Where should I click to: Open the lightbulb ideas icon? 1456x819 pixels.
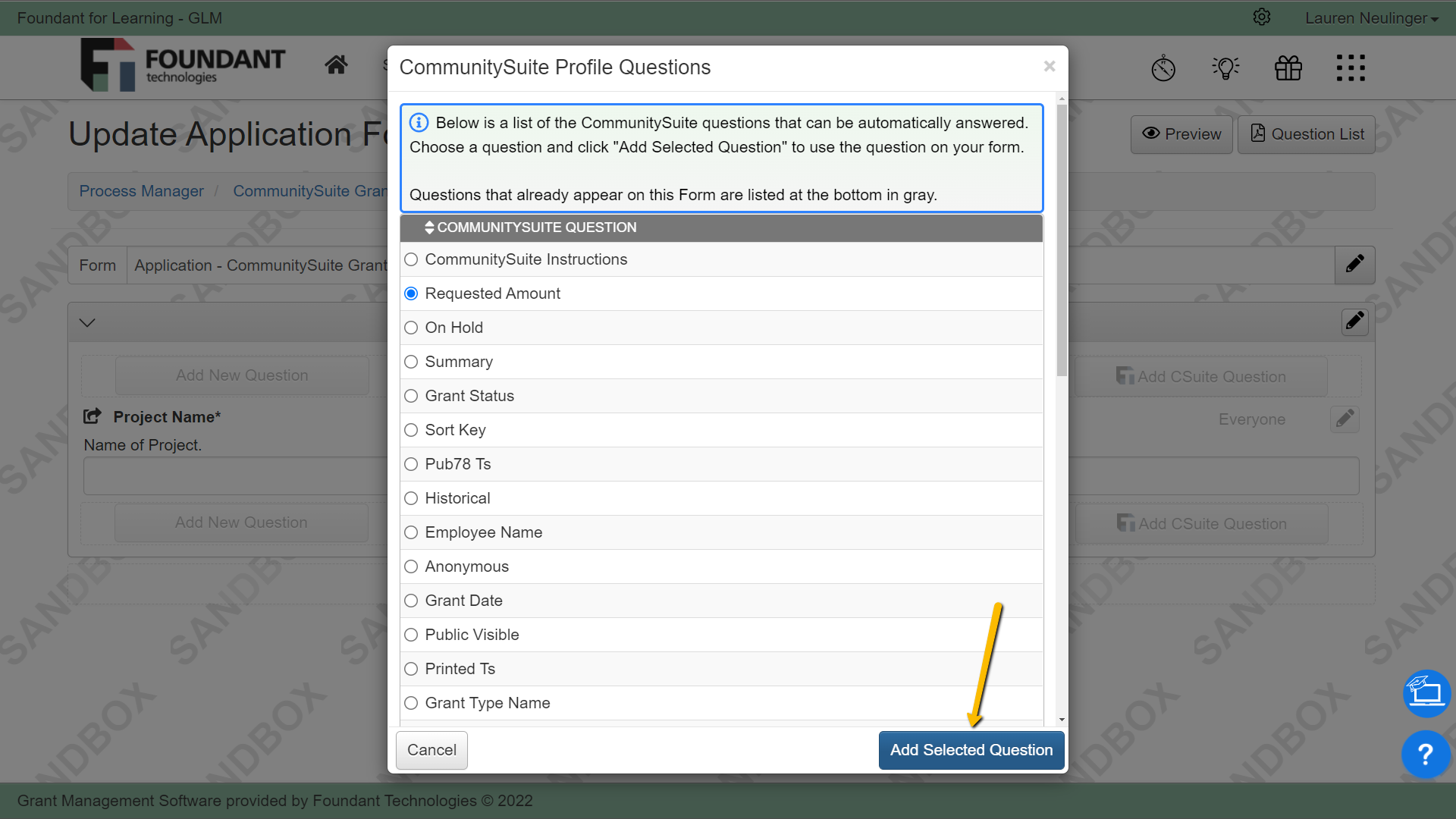1225,67
